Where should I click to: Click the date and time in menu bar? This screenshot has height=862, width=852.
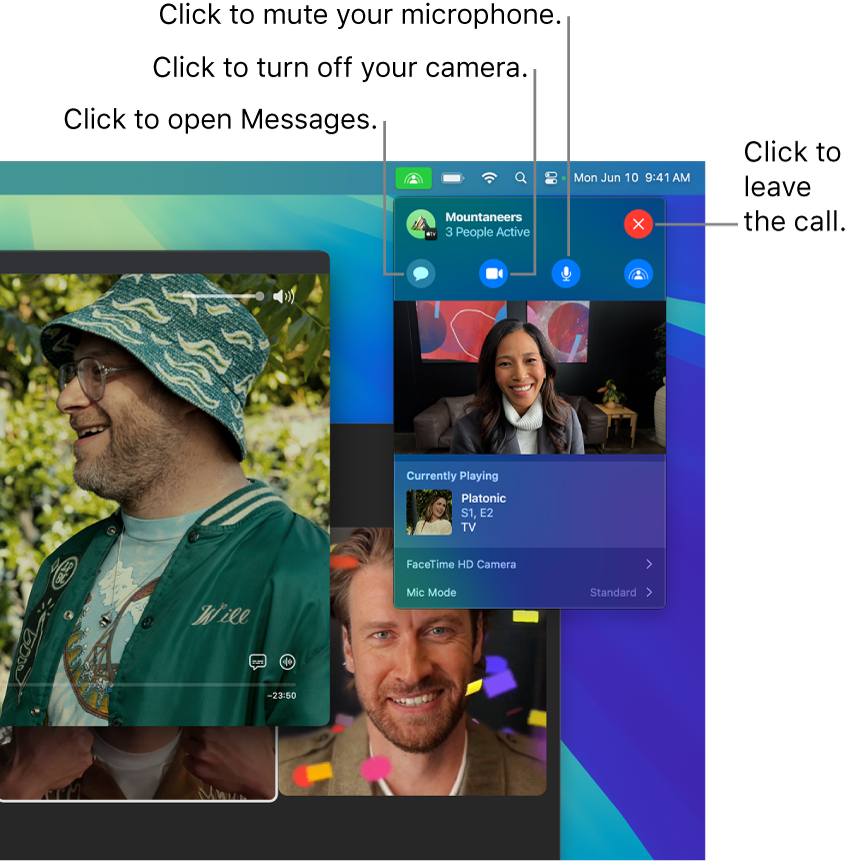[632, 178]
